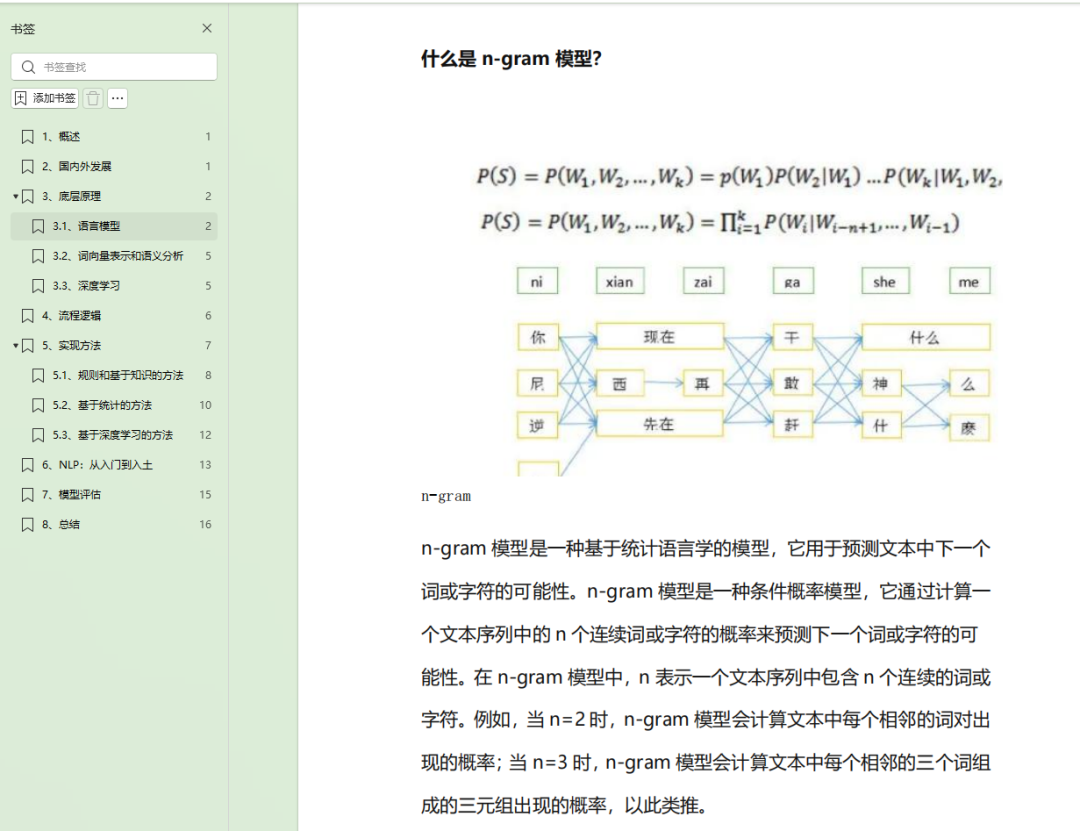This screenshot has height=831, width=1080.
Task: Select the 3、底层原理 bookmark
Action: (114, 196)
